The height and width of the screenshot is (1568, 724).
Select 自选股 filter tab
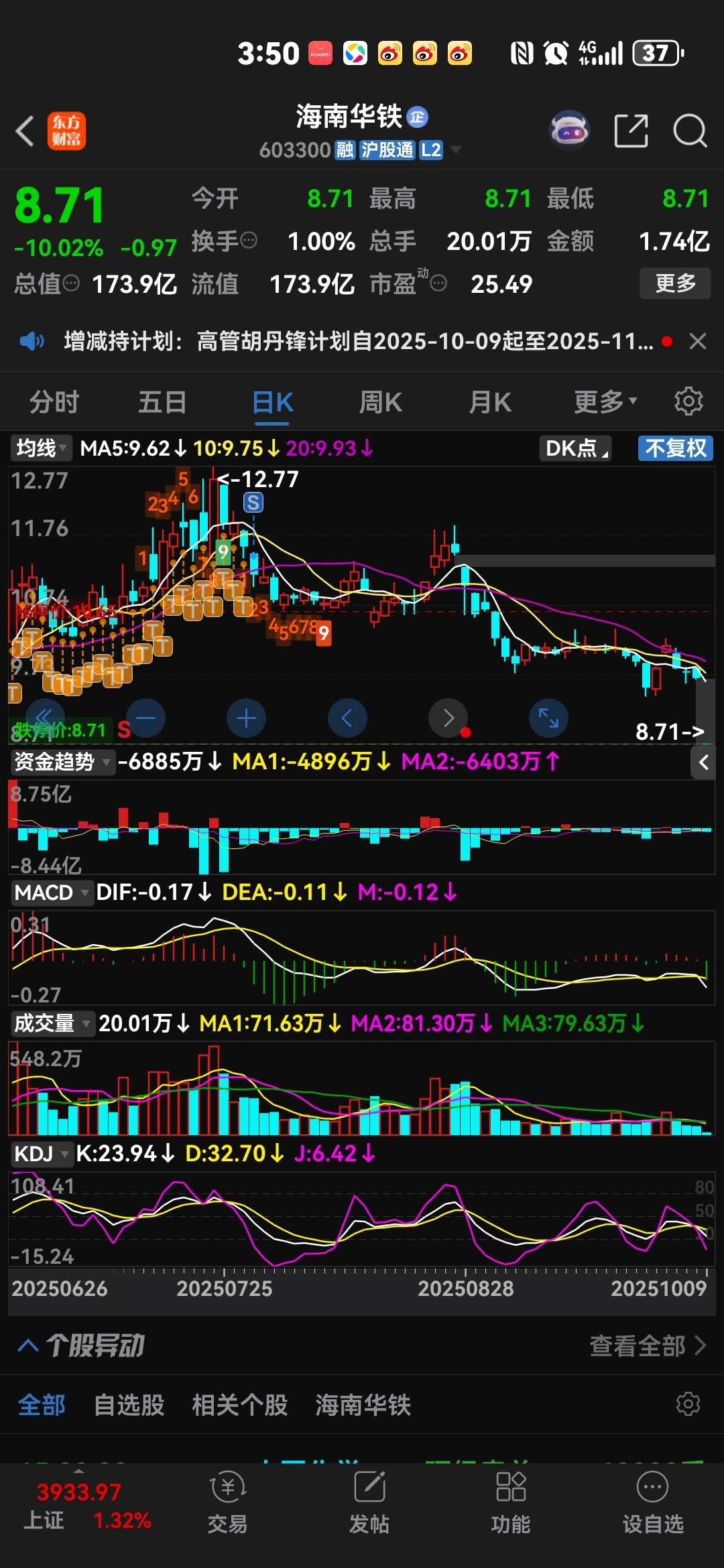(x=129, y=1404)
